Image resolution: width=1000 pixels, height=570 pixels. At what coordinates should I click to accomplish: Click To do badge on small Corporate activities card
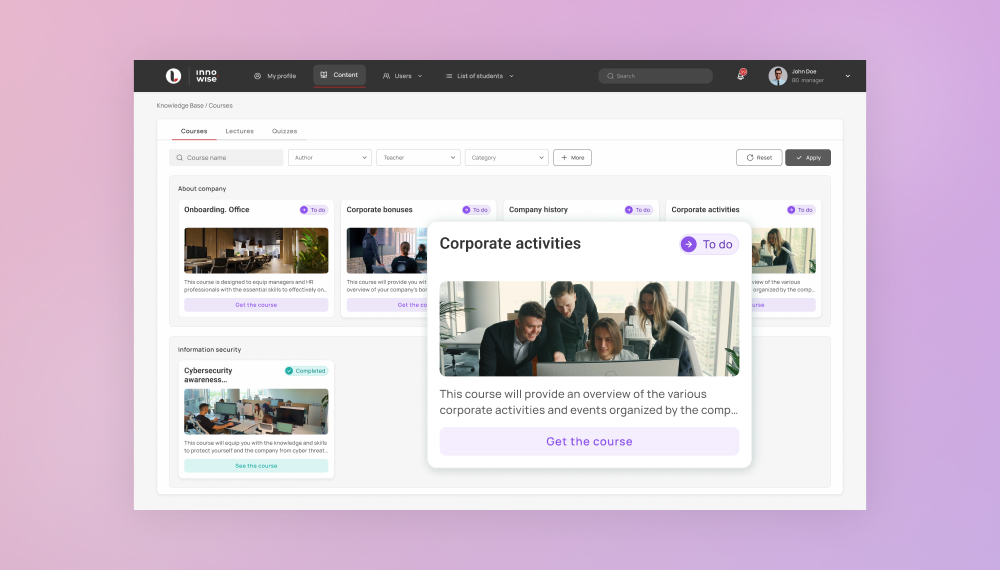click(800, 210)
